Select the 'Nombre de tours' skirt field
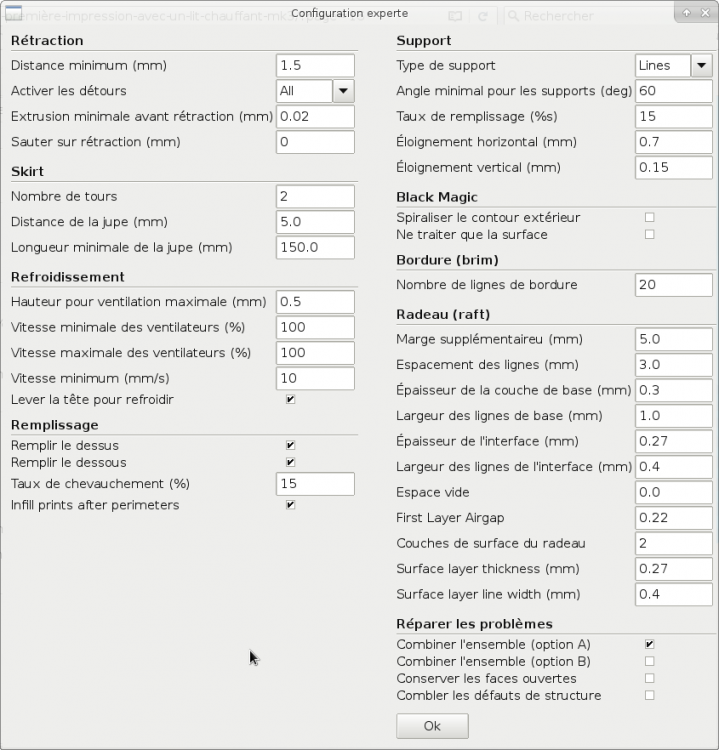This screenshot has width=719, height=750. [315, 197]
